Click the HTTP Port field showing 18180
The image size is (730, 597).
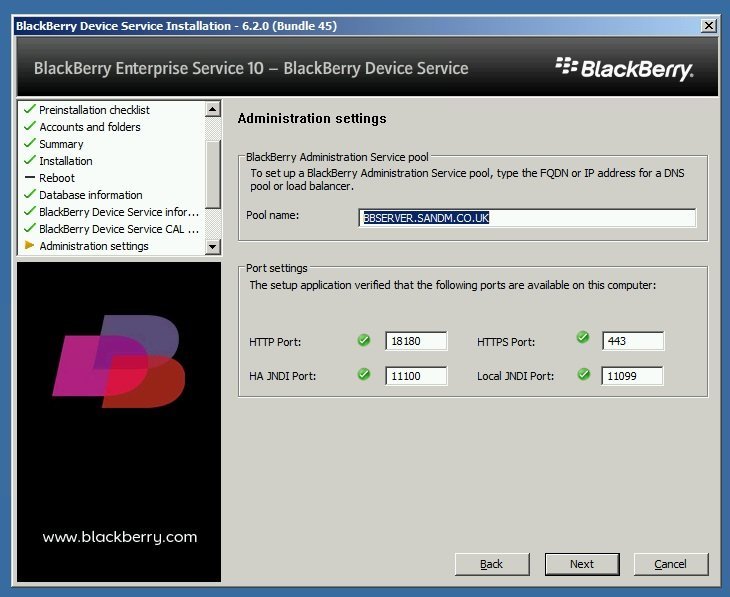pos(415,341)
